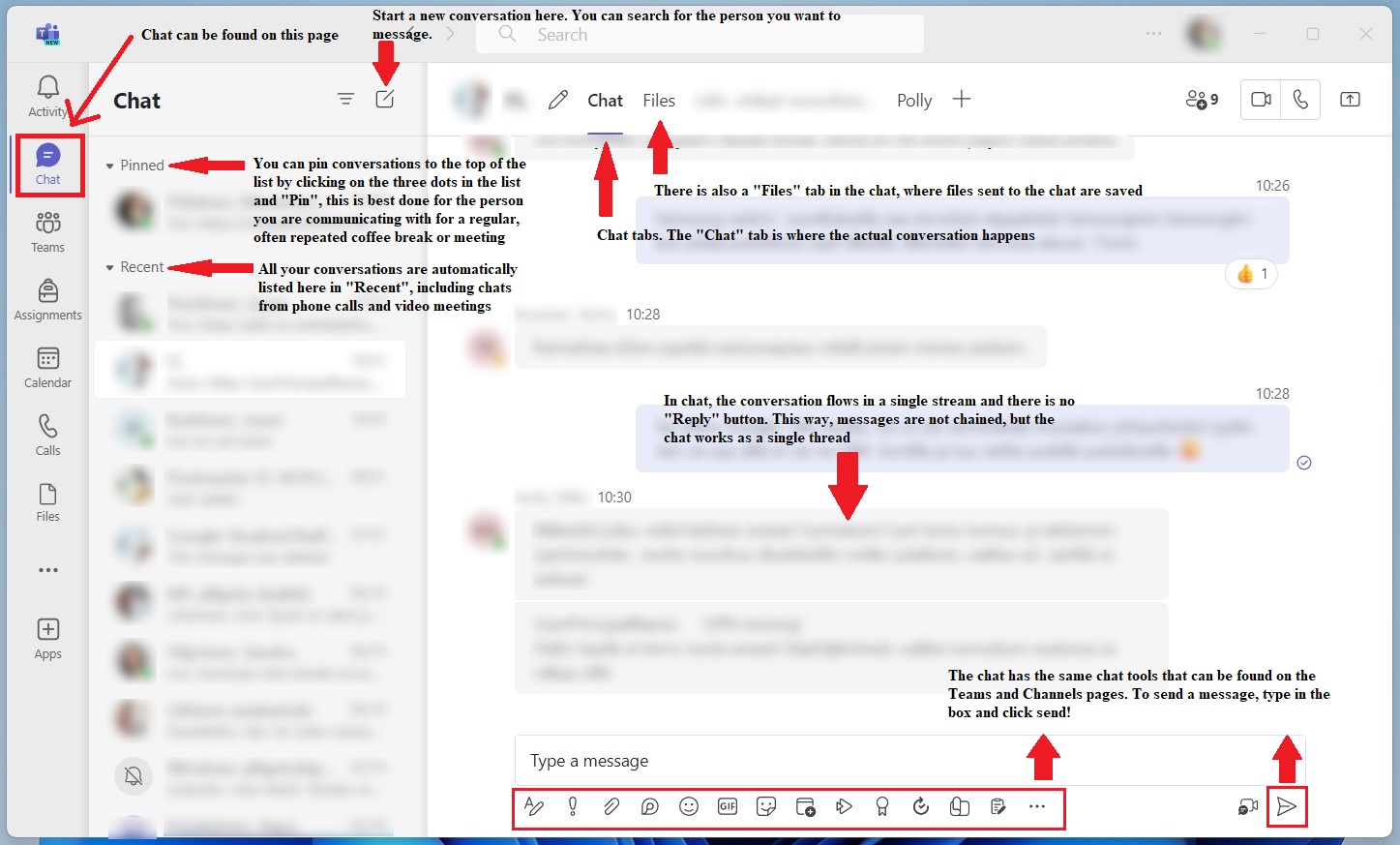The width and height of the screenshot is (1400, 845).
Task: Open the Calendar from sidebar
Action: [x=47, y=368]
